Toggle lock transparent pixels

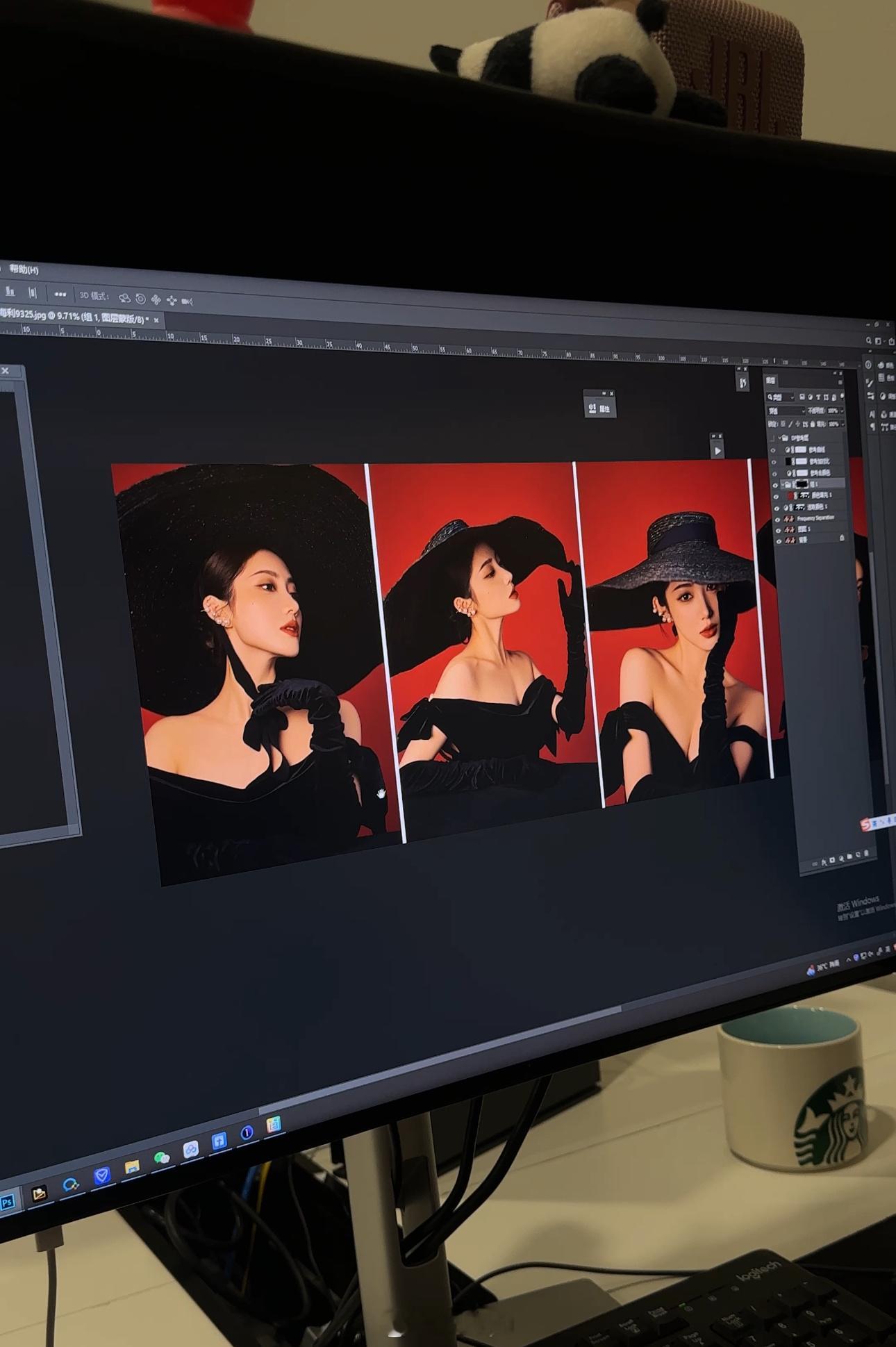[x=783, y=423]
